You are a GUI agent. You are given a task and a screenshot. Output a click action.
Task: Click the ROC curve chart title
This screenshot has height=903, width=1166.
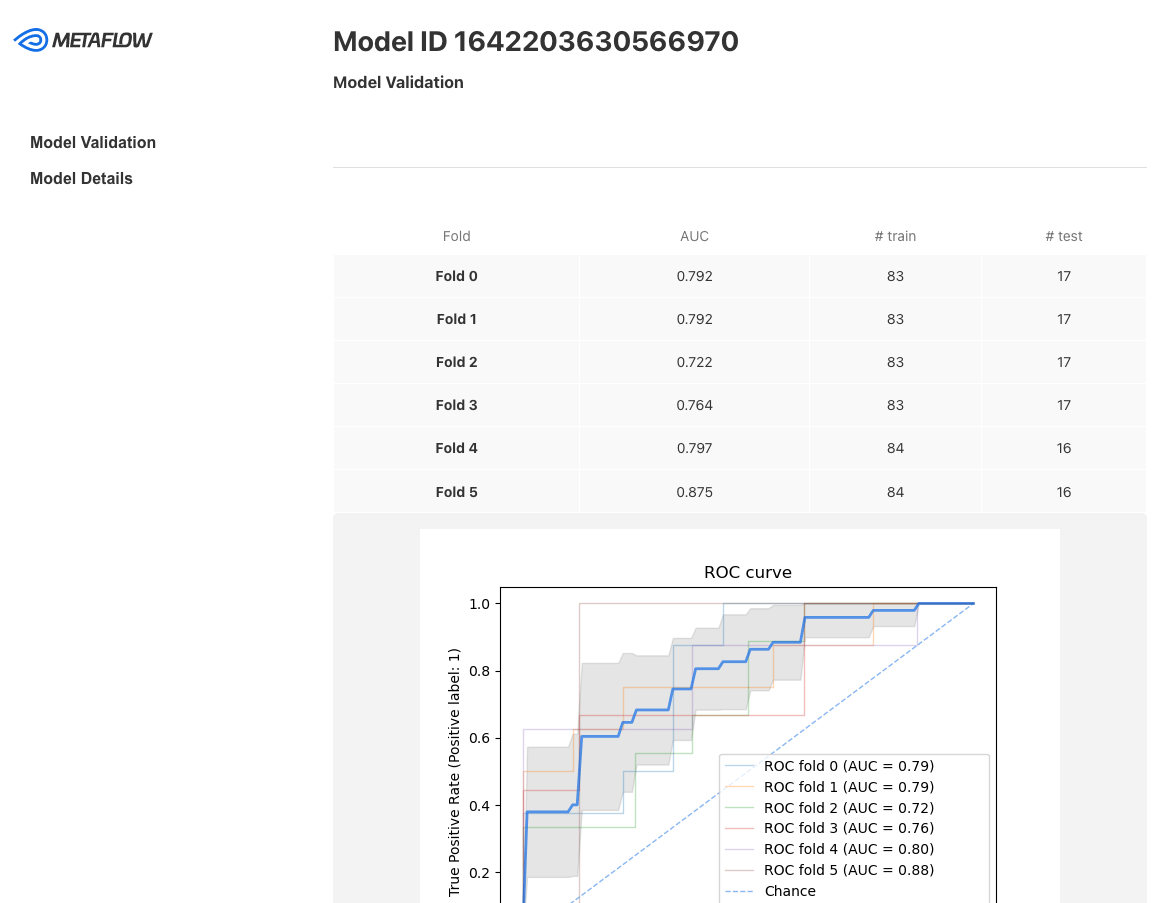[x=747, y=573]
